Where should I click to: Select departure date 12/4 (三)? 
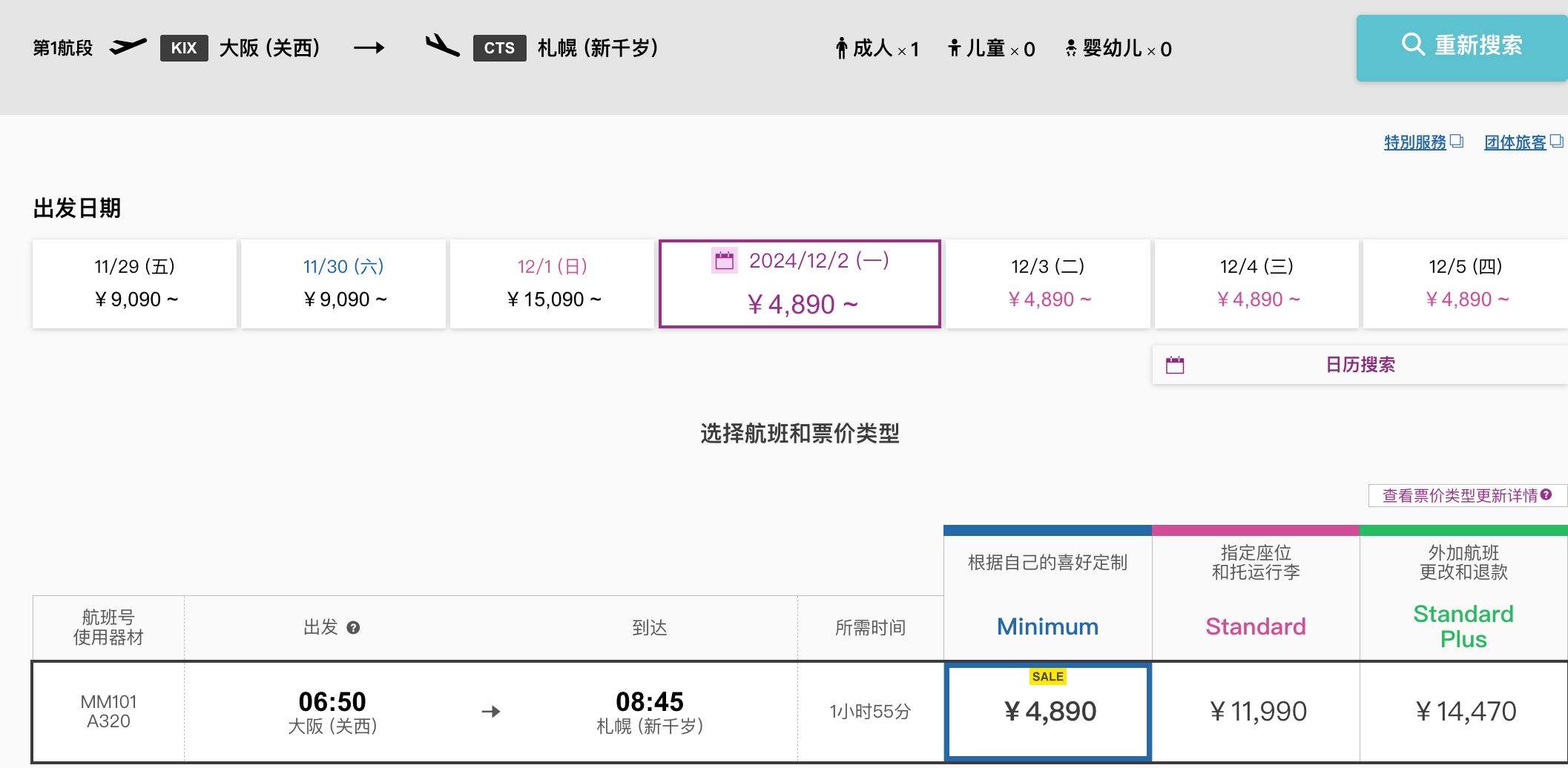(x=1257, y=283)
